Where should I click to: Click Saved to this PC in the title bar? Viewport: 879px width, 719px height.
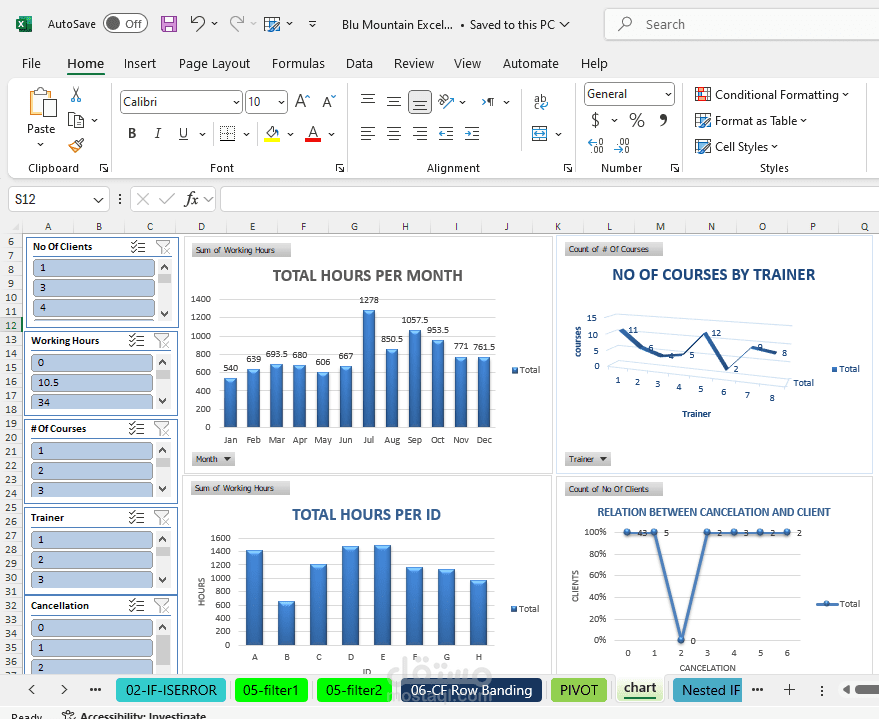click(512, 24)
